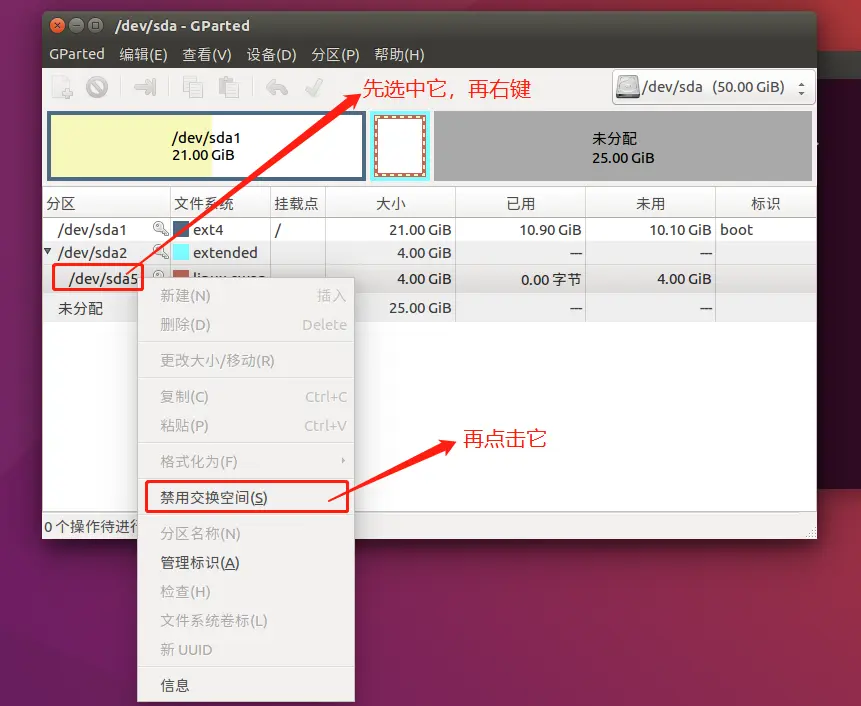Click the Paste partition toolbar icon
The image size is (861, 706).
[228, 87]
